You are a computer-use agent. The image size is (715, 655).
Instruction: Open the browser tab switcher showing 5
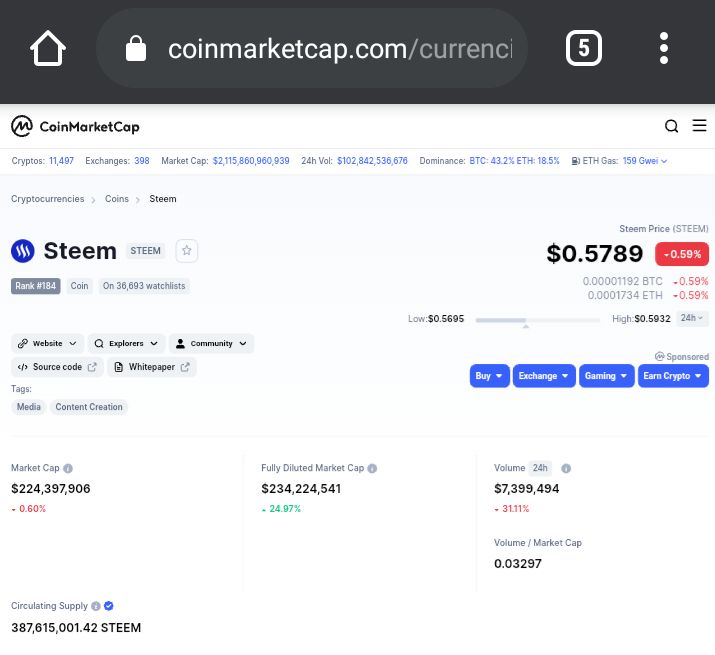[x=584, y=48]
